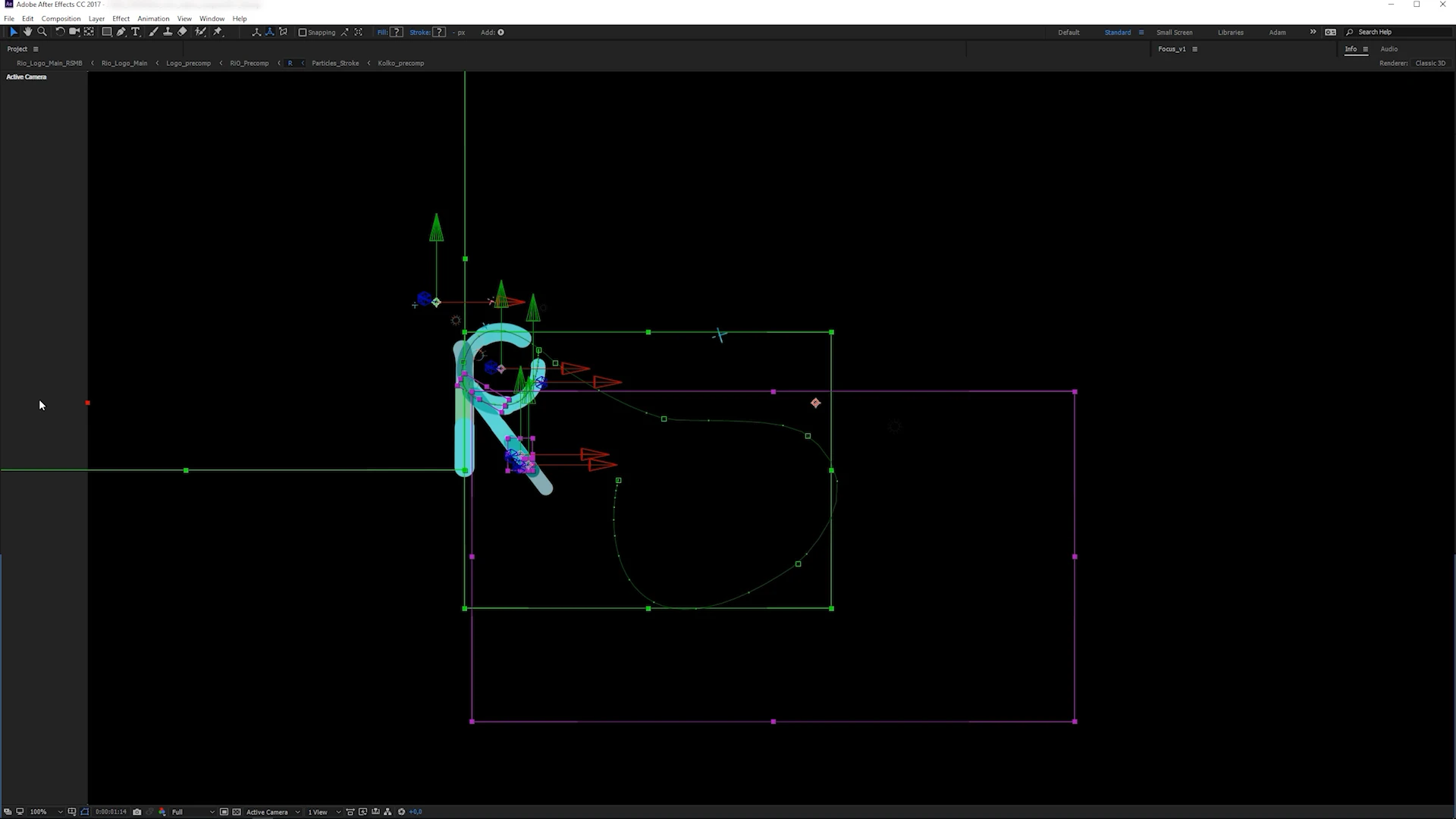Open the Composition menu
This screenshot has height=819, width=1456.
click(x=61, y=18)
